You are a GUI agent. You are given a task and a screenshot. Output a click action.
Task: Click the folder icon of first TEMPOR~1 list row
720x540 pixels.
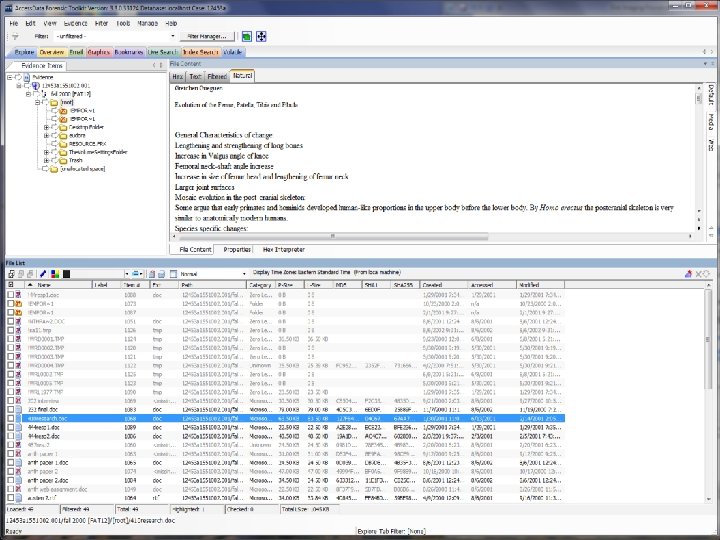(x=19, y=304)
